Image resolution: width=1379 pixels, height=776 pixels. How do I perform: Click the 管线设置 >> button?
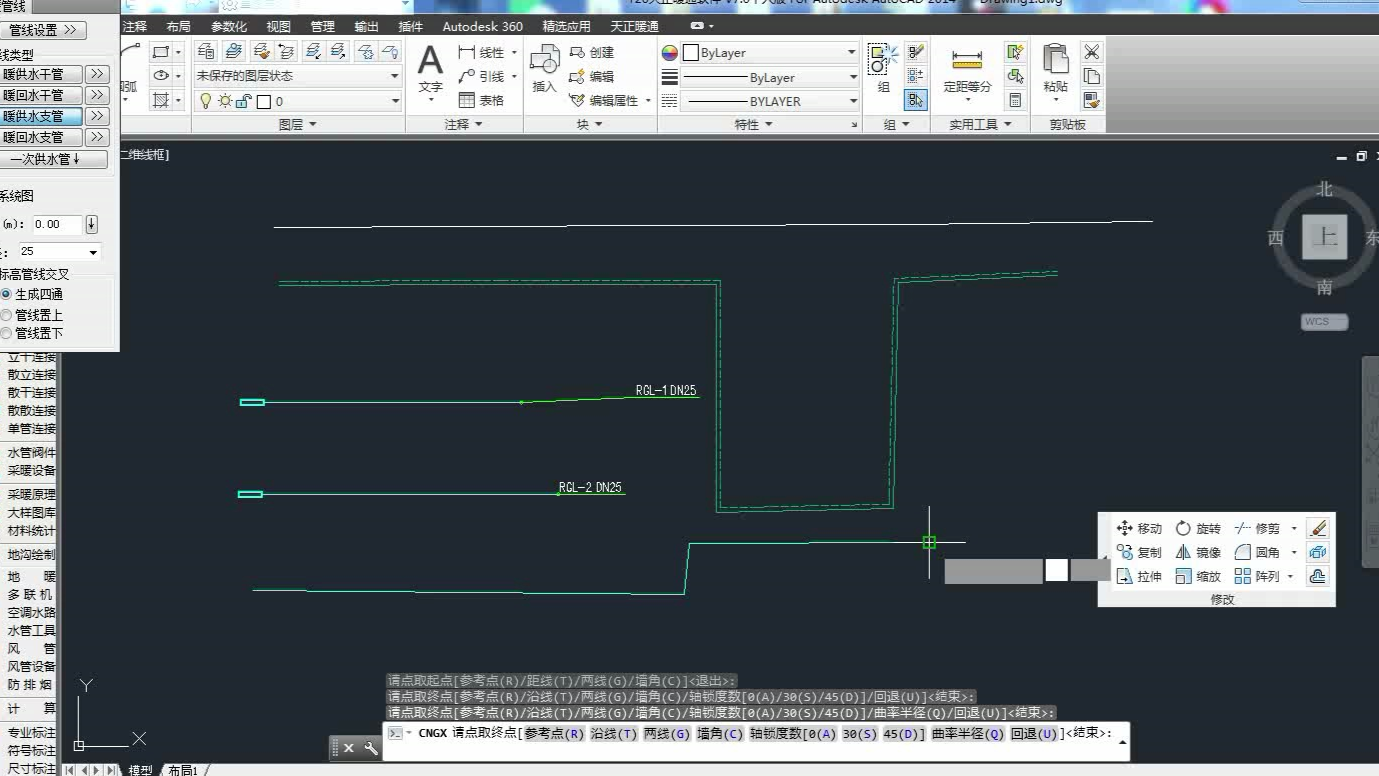click(43, 31)
